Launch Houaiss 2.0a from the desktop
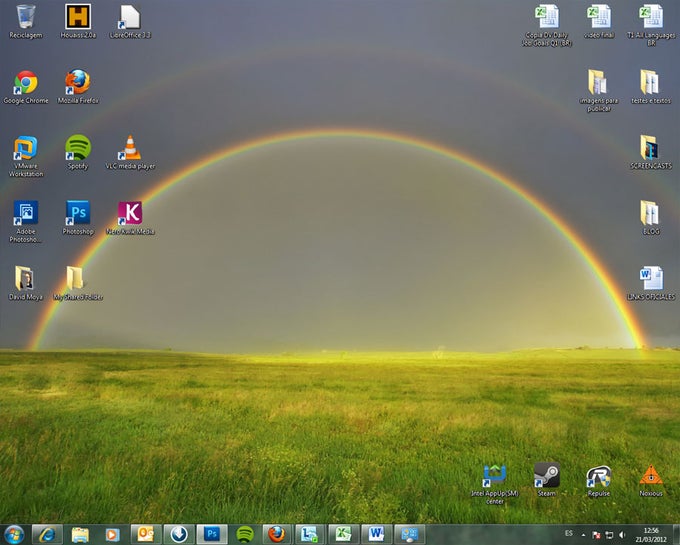Viewport: 680px width, 545px height. [x=78, y=21]
